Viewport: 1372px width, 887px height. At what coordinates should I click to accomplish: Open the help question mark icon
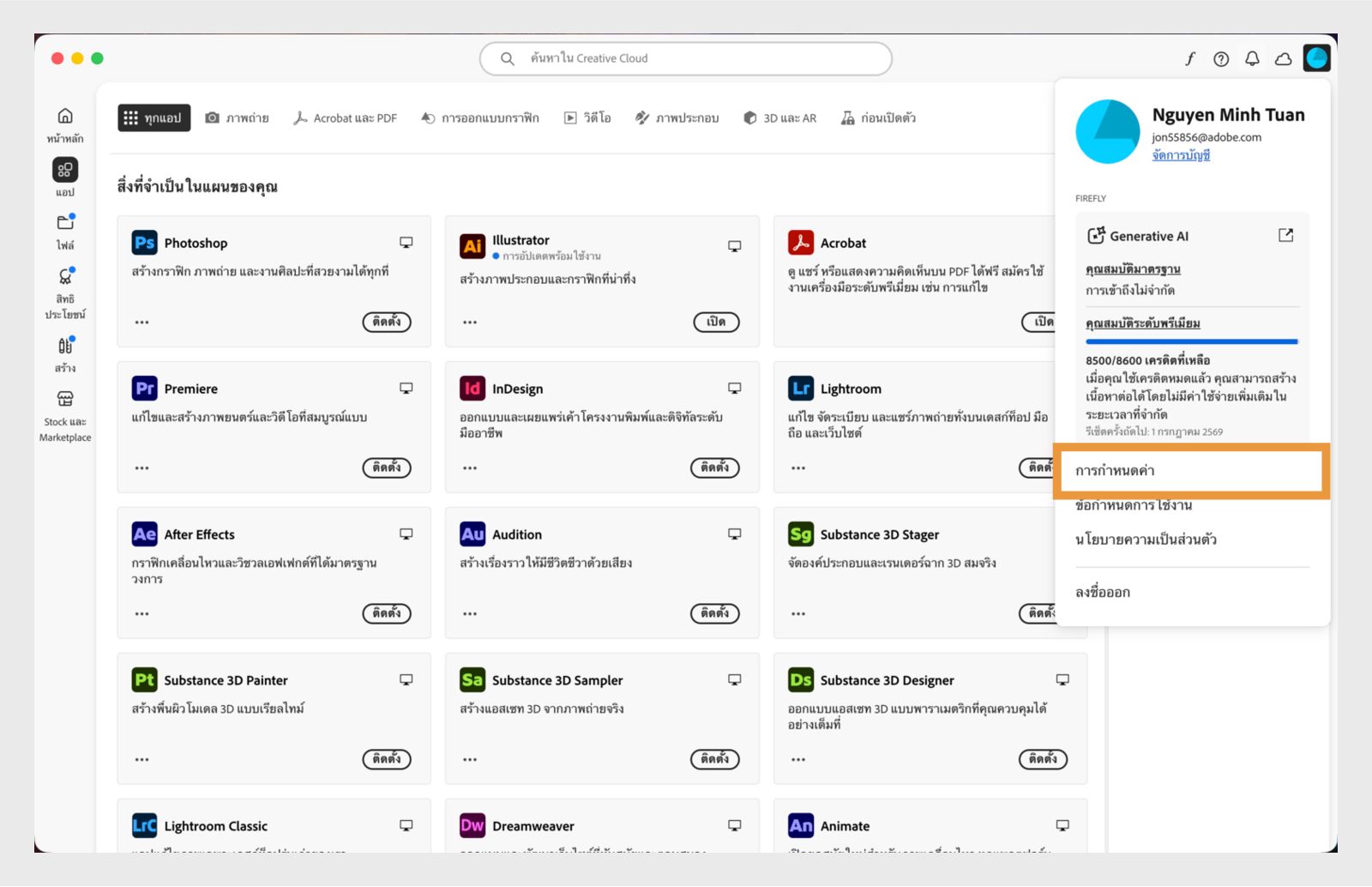(1221, 58)
